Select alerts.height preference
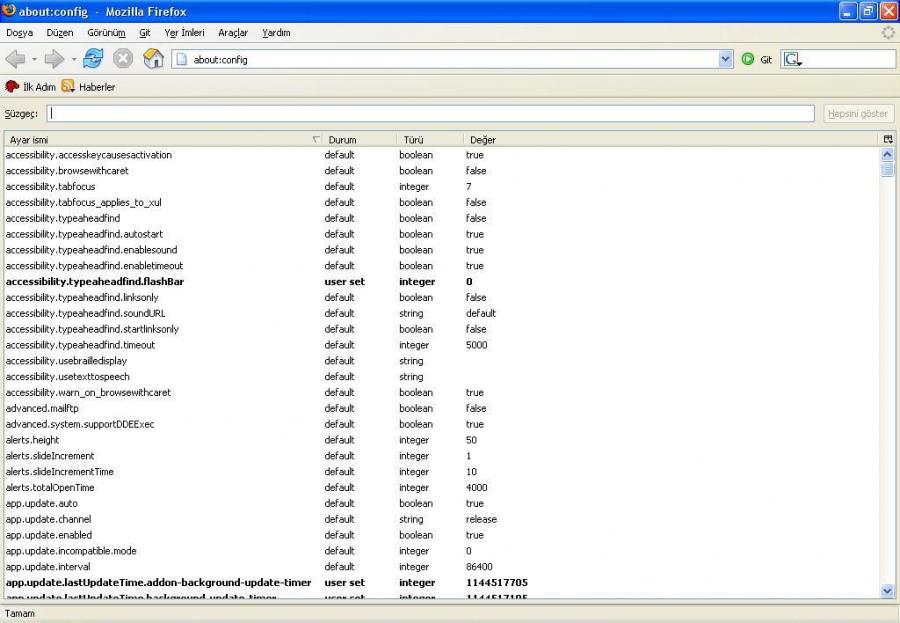900x623 pixels. [x=442, y=440]
